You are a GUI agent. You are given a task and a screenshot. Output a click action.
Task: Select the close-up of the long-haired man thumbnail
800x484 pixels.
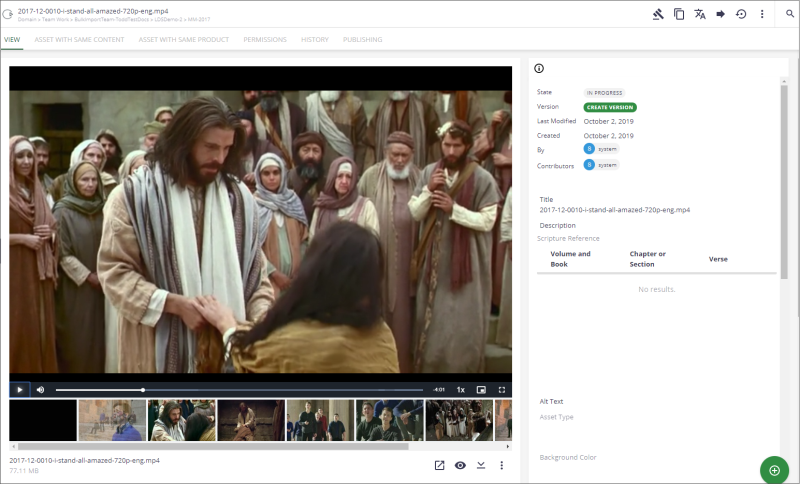tap(182, 420)
